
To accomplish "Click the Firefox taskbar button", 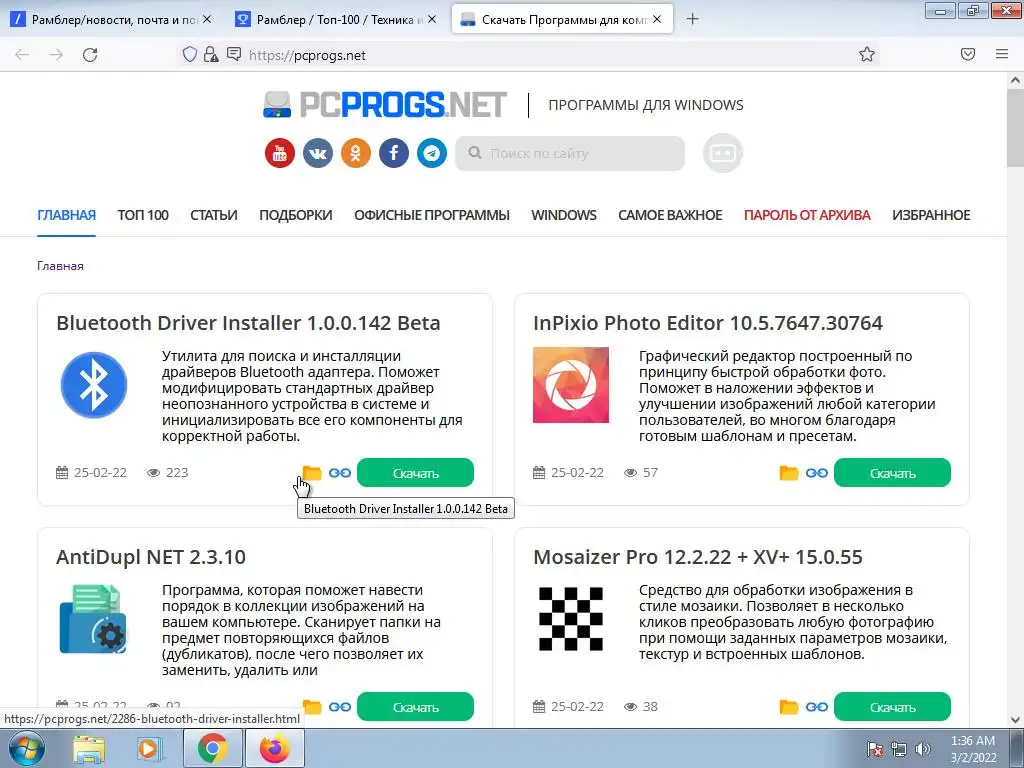I will click(275, 748).
